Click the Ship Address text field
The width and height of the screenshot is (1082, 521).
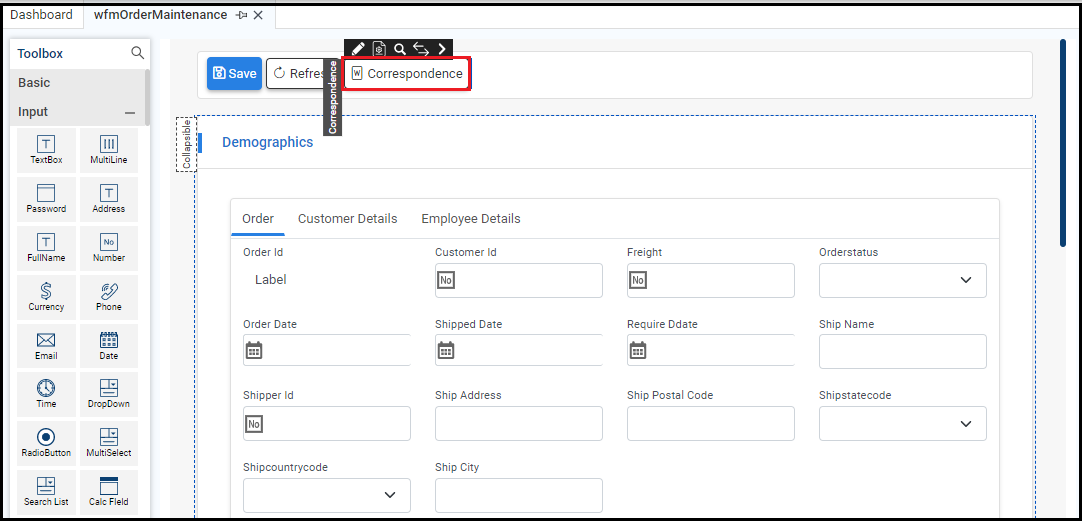[x=519, y=424]
